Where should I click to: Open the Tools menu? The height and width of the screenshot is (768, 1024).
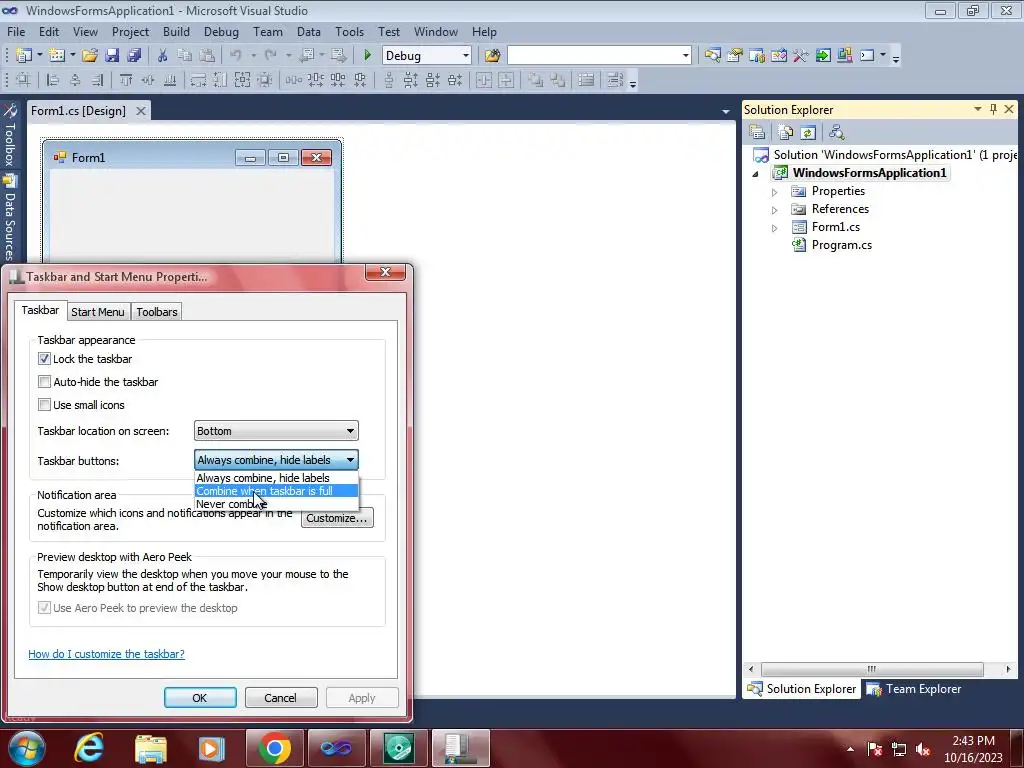point(349,31)
